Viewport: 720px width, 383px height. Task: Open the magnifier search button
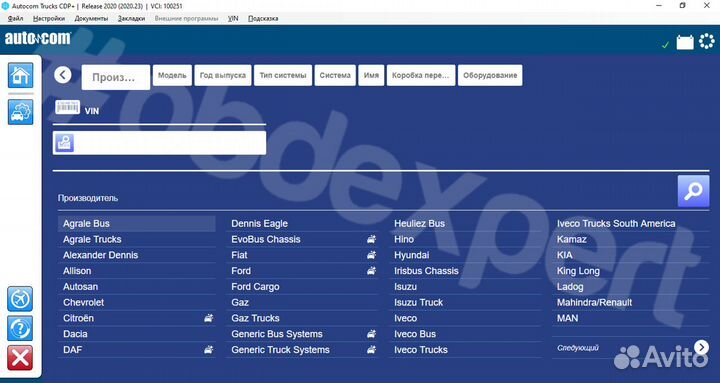coord(693,191)
